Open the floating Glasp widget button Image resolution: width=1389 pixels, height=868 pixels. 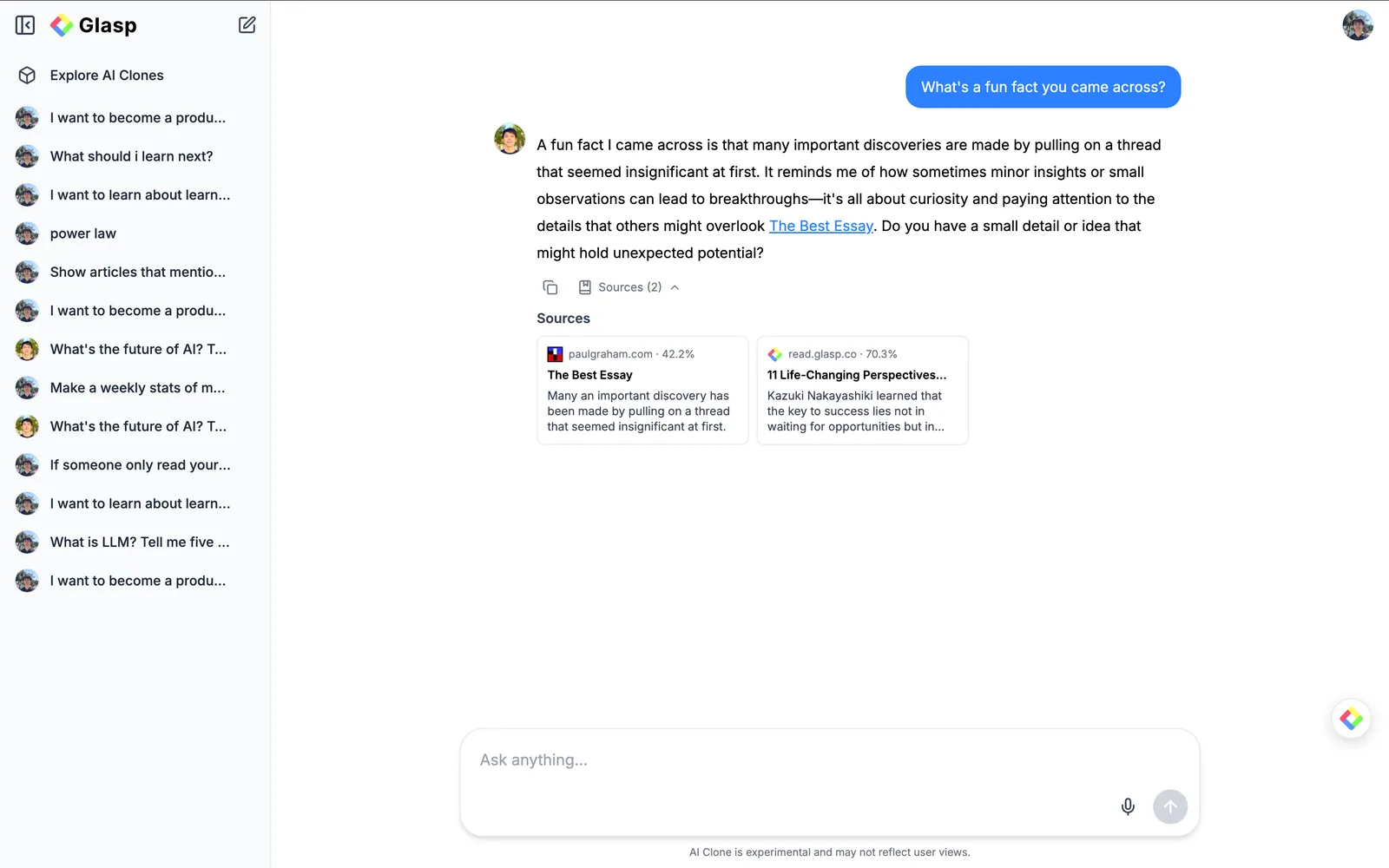tap(1351, 719)
